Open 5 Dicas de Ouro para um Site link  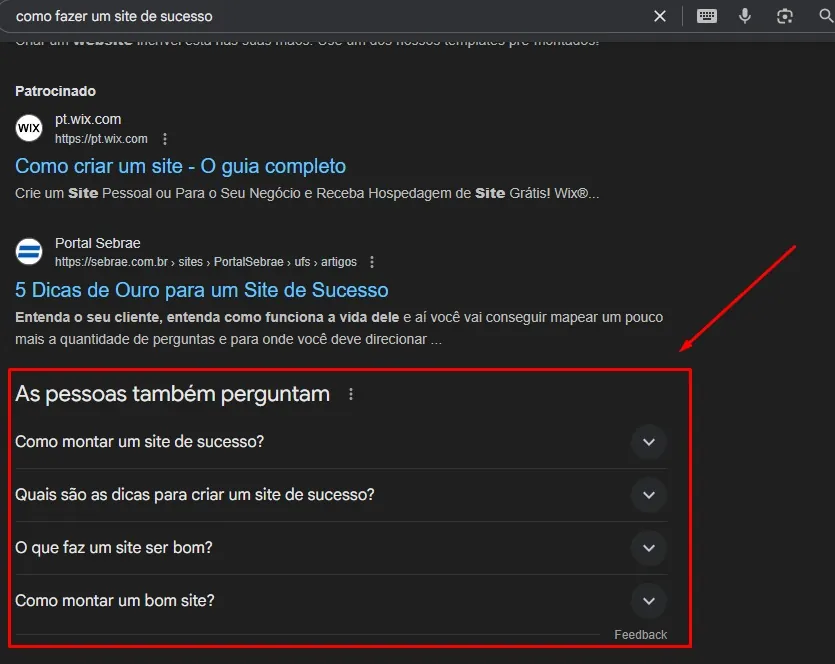tap(201, 289)
